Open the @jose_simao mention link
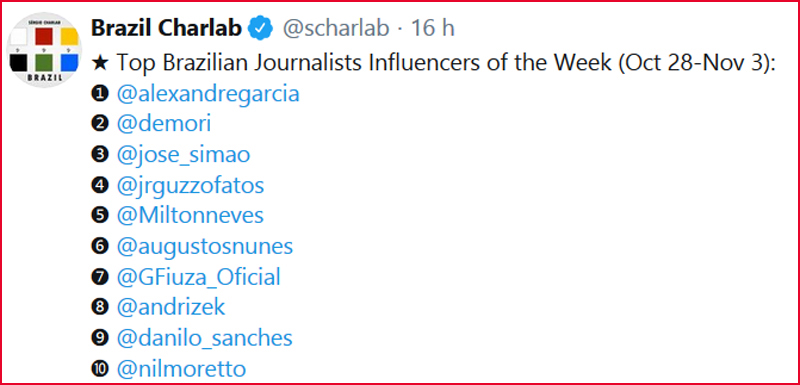This screenshot has height=385, width=800. pyautogui.click(x=183, y=156)
